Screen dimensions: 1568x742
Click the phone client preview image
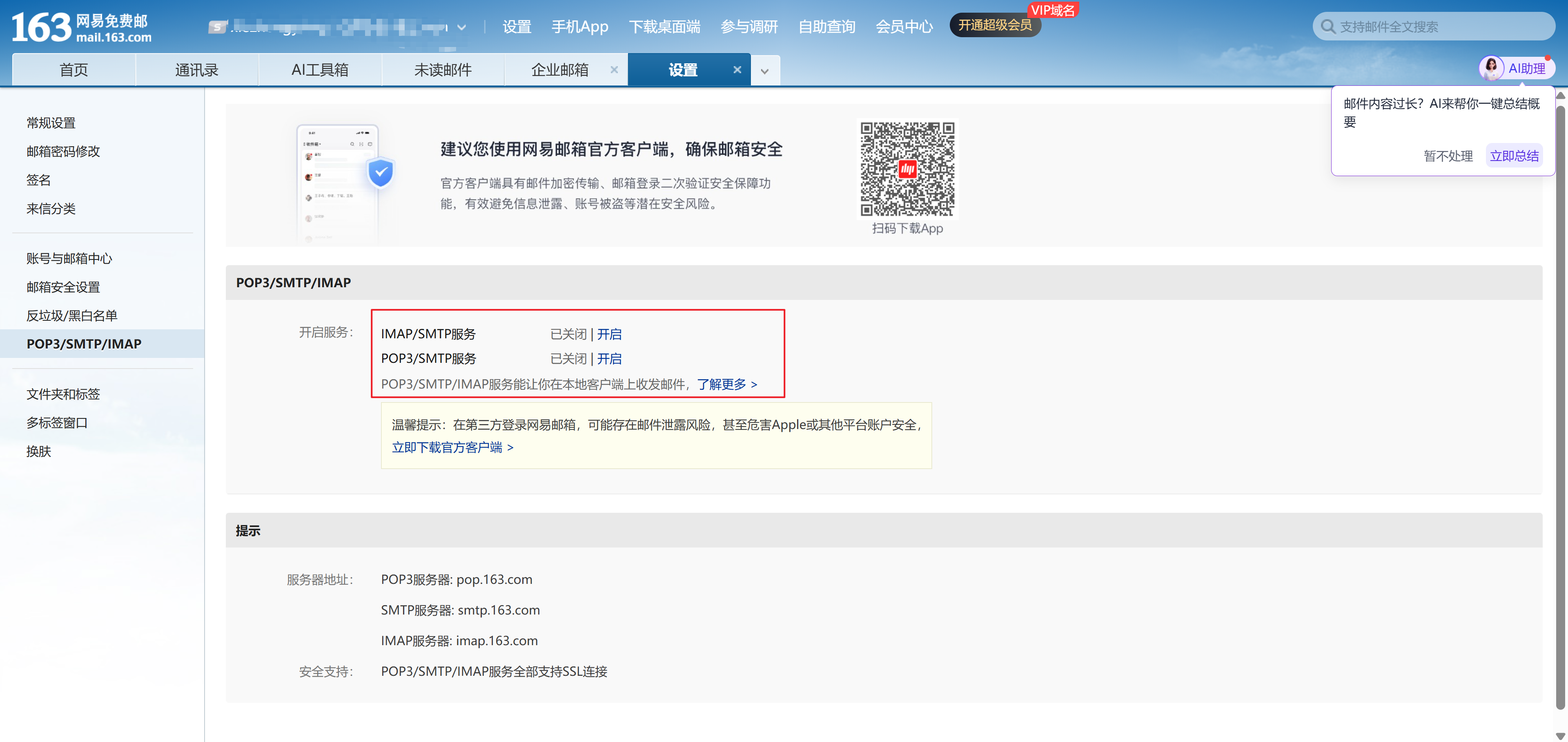click(345, 184)
